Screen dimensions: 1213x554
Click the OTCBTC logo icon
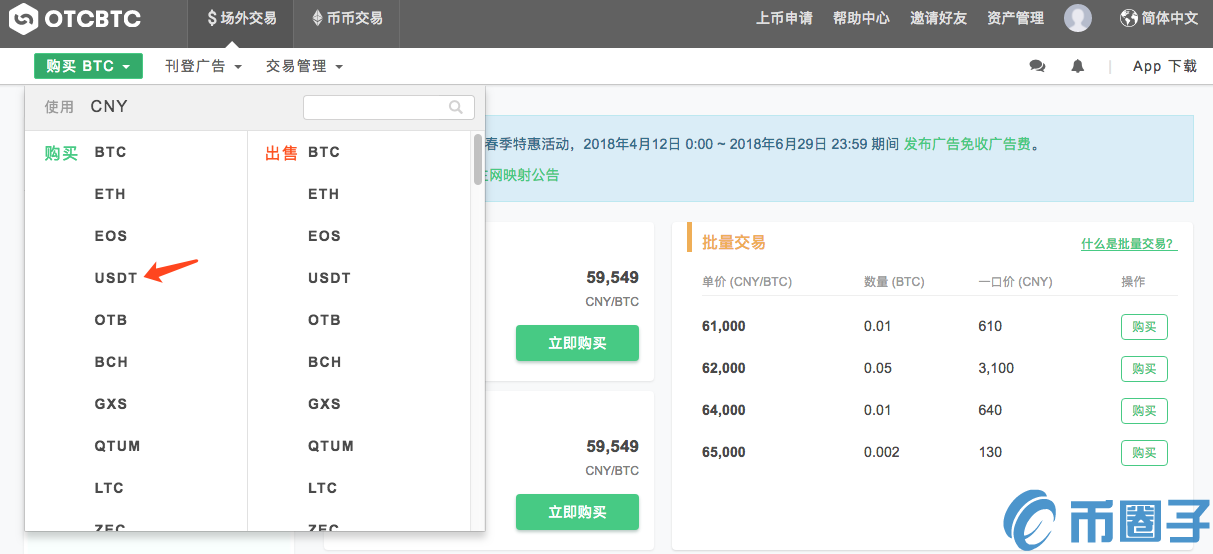[25, 19]
